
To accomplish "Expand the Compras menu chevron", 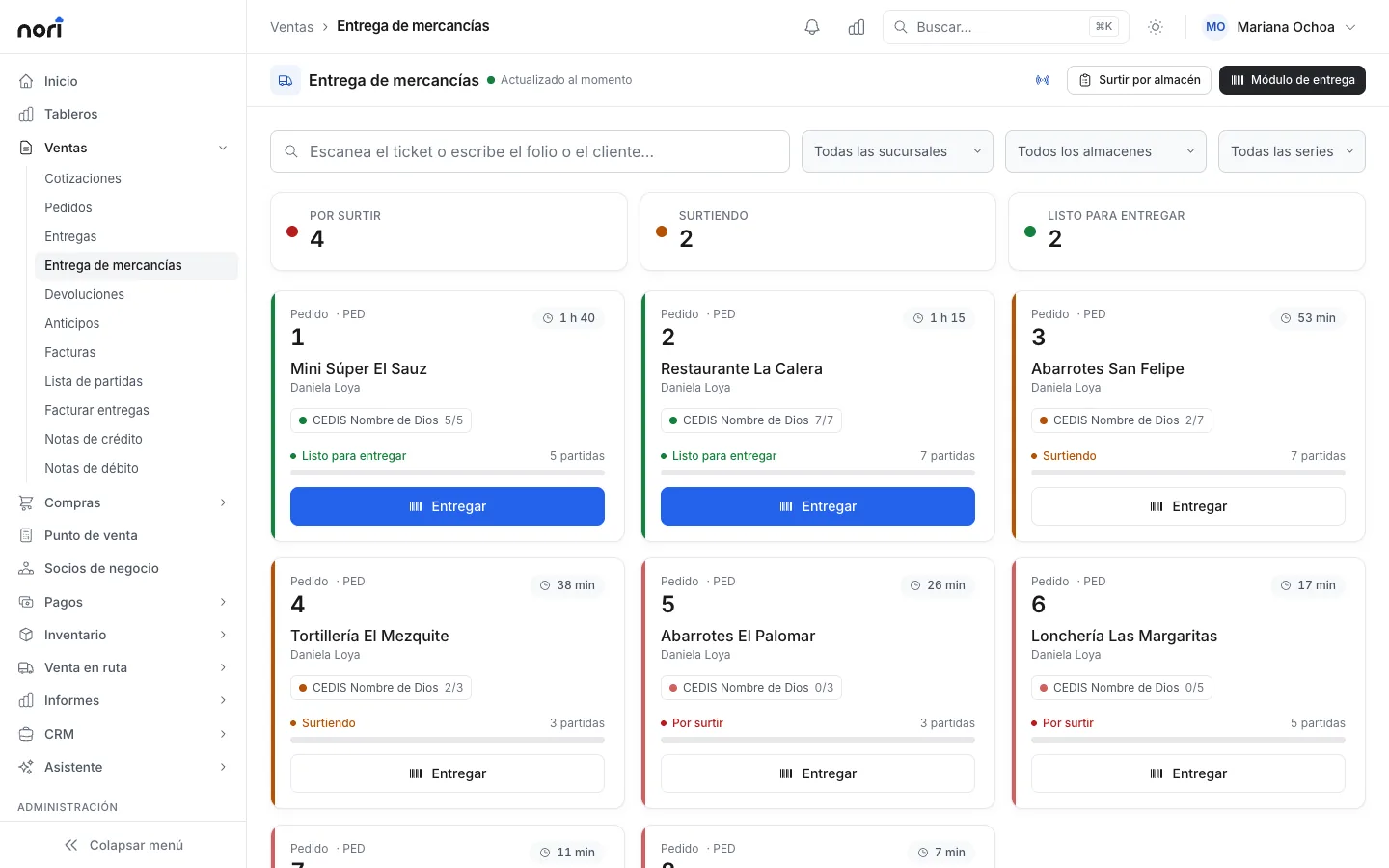I will pos(223,502).
